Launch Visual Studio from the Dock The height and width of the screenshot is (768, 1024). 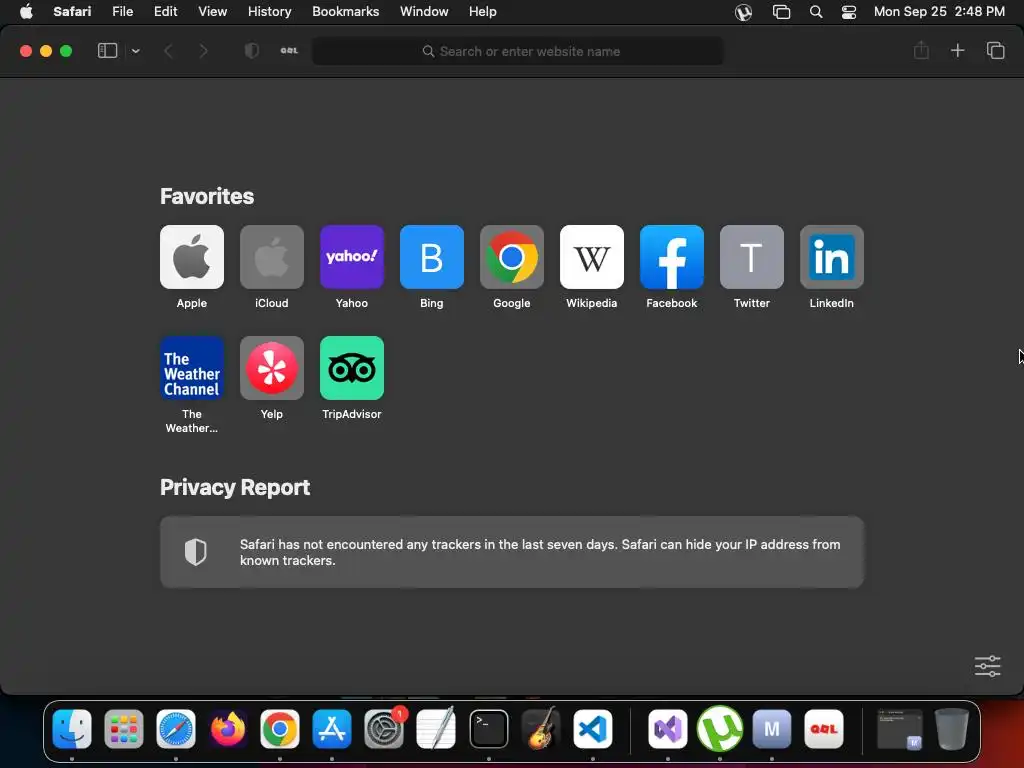[667, 728]
